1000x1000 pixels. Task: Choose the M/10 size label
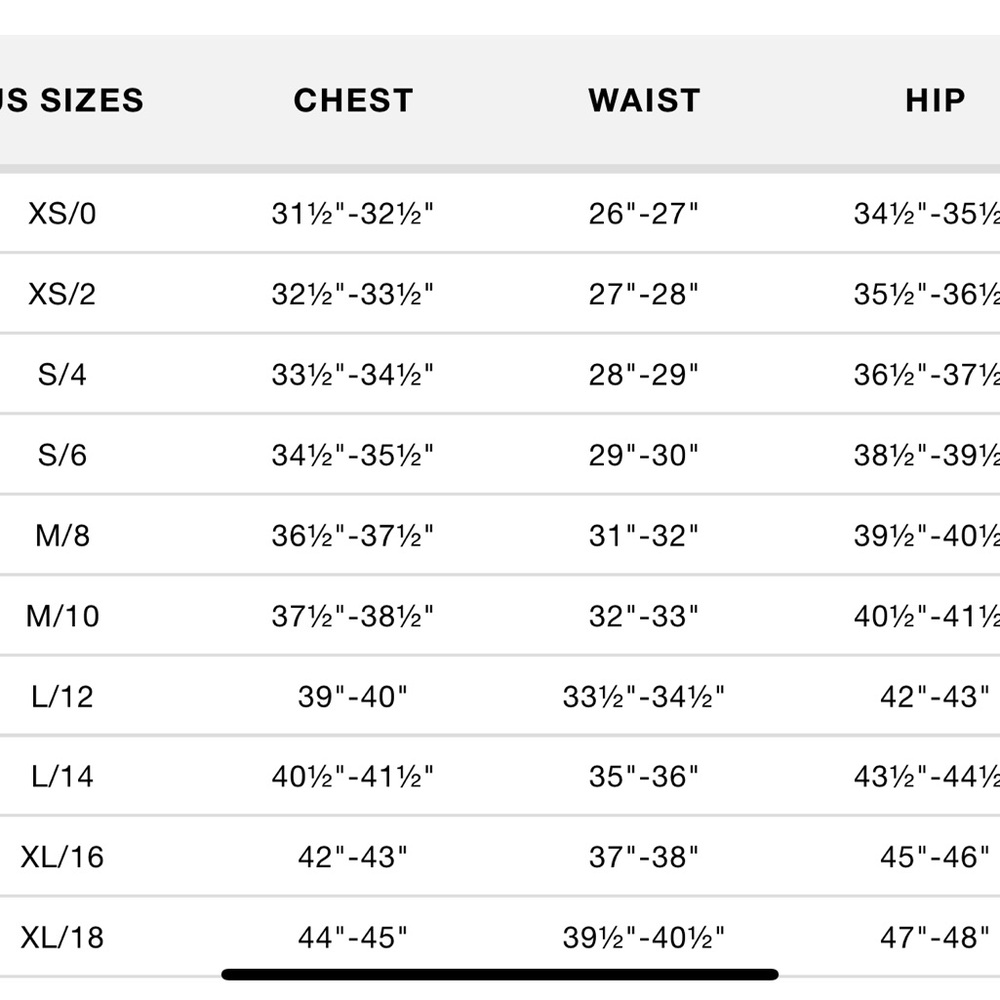pos(62,616)
